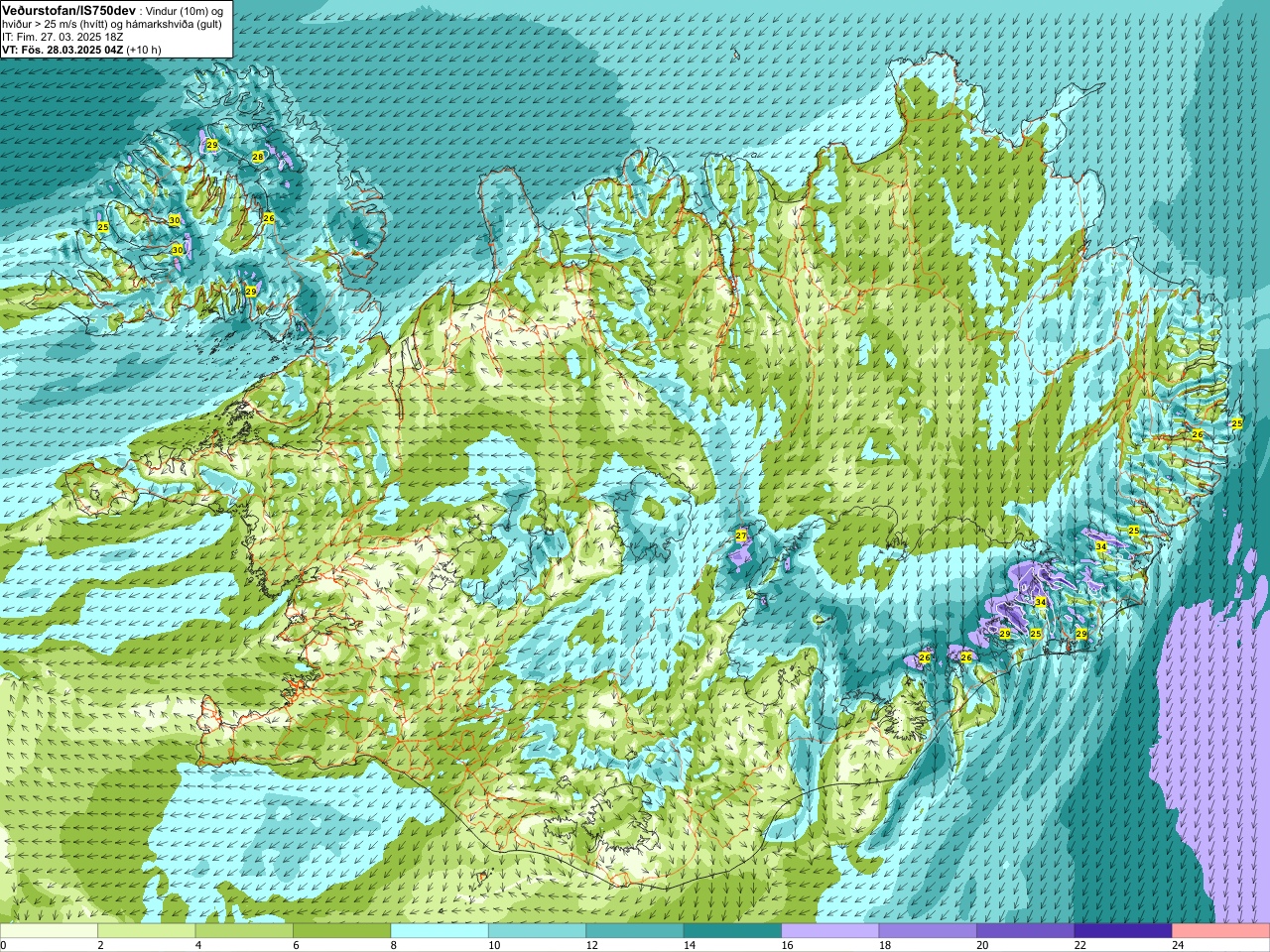Select the light teal 10–12 legend swatch
The image size is (1270, 952).
pyautogui.click(x=537, y=931)
